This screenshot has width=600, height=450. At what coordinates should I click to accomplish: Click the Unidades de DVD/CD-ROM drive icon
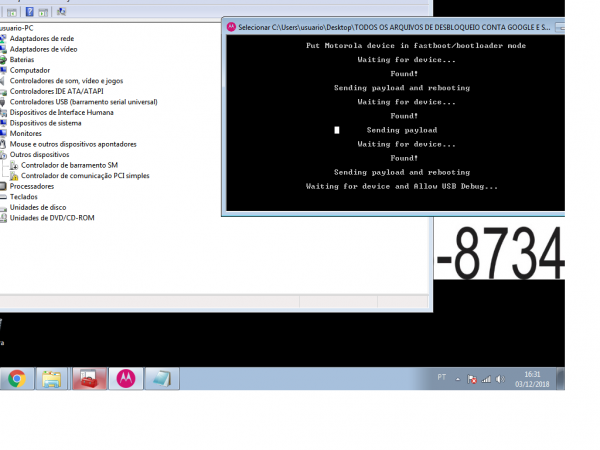3,218
